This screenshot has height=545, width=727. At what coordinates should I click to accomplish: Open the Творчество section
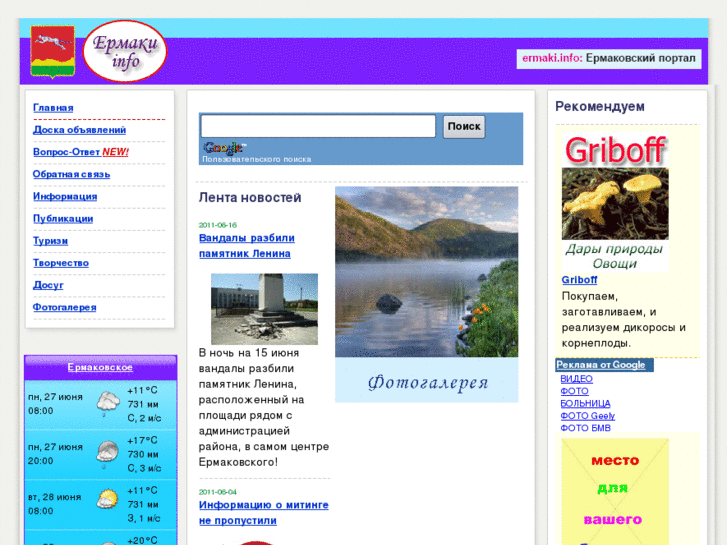(x=61, y=263)
